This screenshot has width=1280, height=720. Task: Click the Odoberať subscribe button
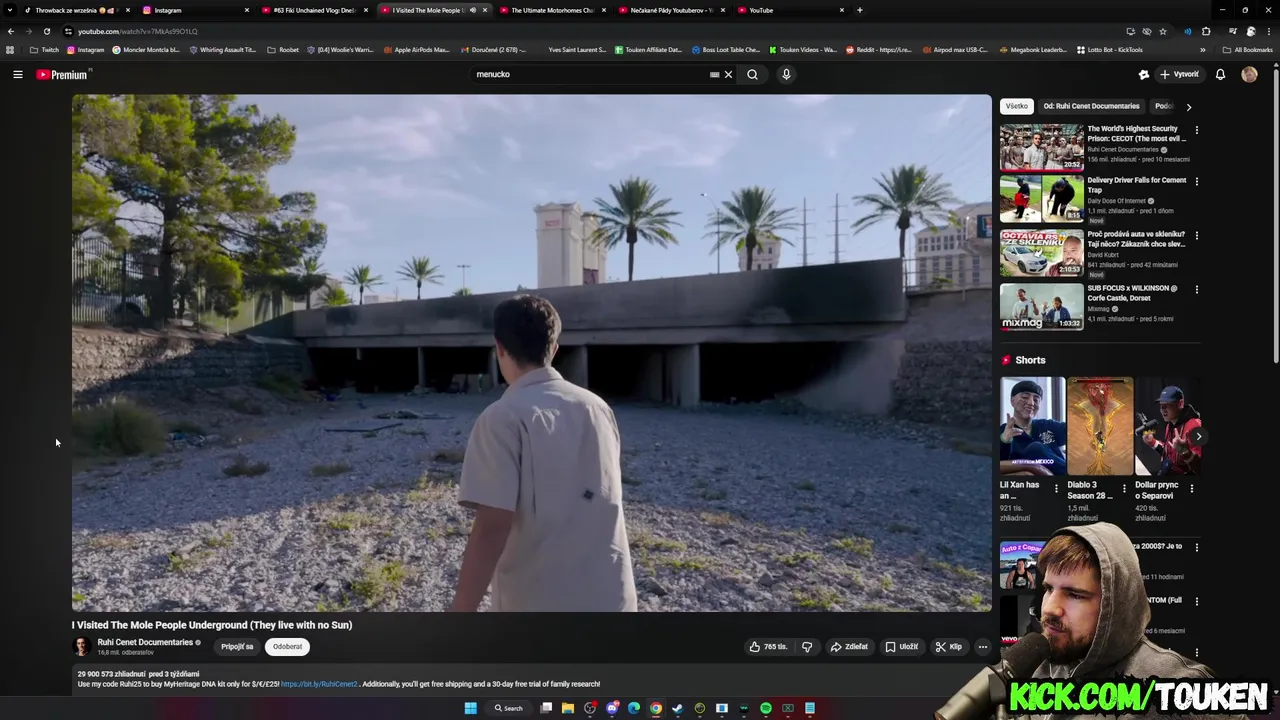pos(287,647)
